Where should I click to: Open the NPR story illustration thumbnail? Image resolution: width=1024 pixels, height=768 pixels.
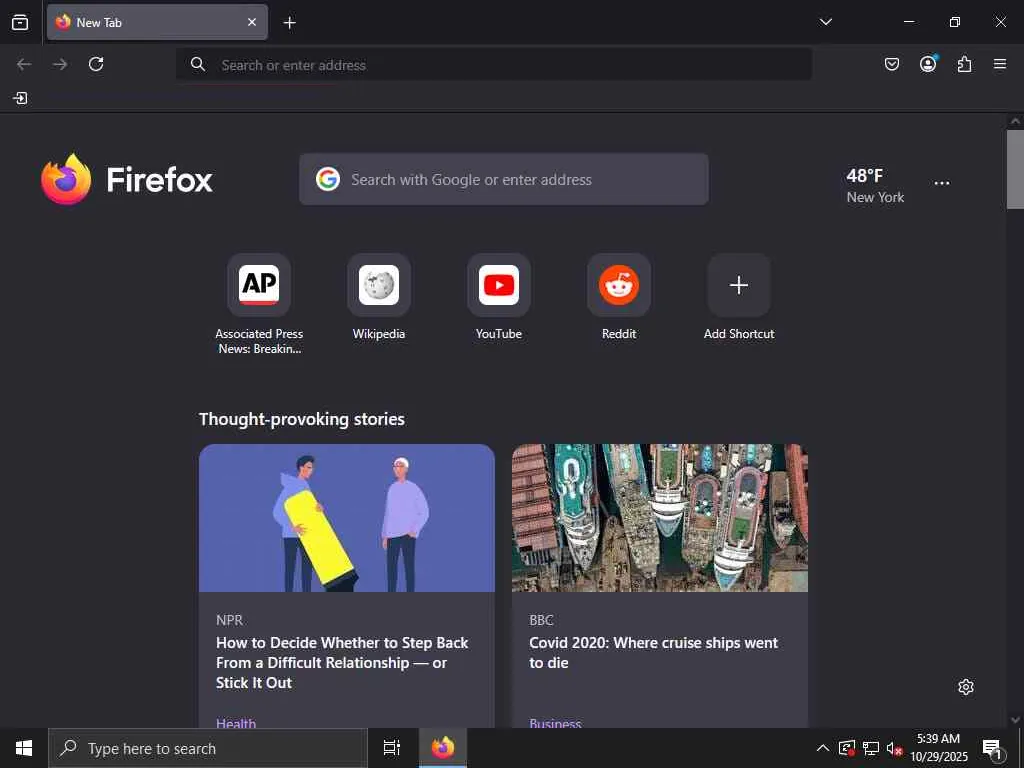click(x=347, y=518)
